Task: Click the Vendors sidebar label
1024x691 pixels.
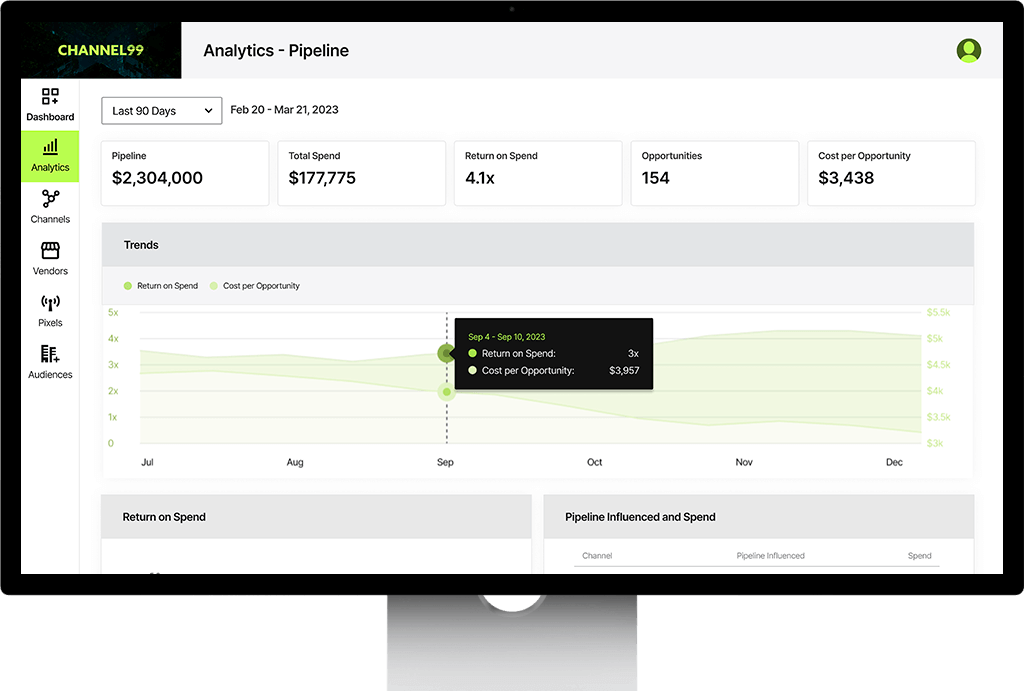Action: click(x=50, y=271)
